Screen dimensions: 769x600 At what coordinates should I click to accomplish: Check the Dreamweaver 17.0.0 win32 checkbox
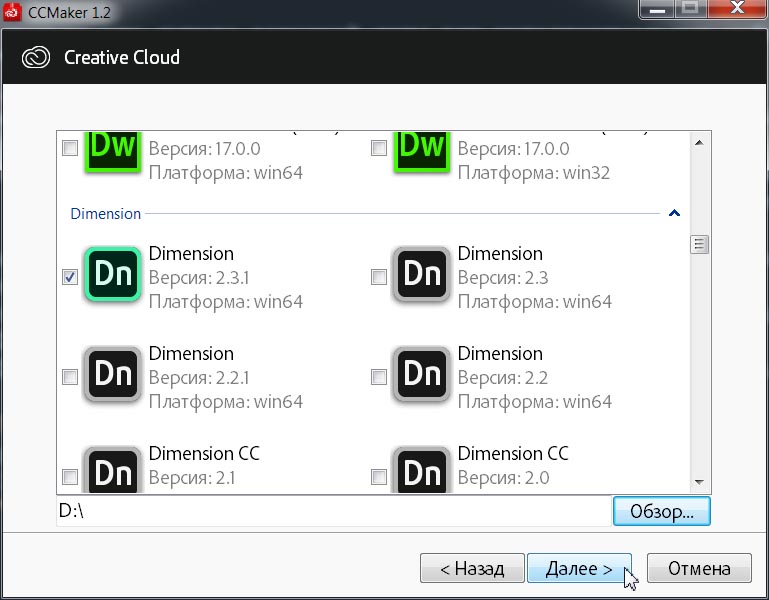tap(379, 148)
